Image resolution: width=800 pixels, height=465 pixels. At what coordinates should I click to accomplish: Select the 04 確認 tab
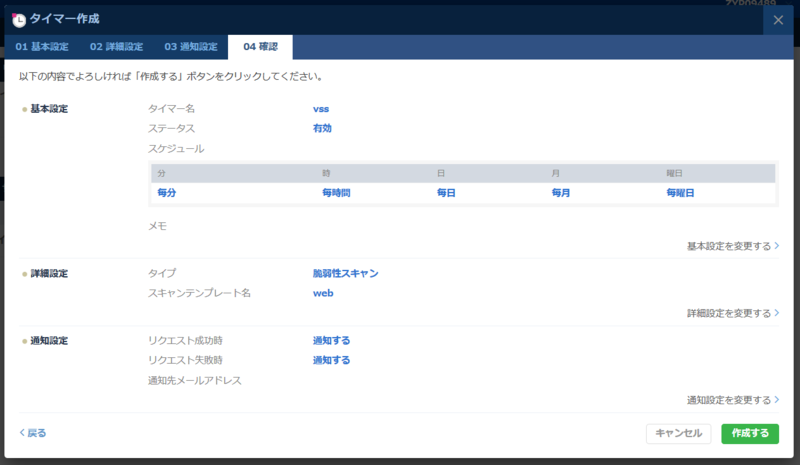pos(260,47)
